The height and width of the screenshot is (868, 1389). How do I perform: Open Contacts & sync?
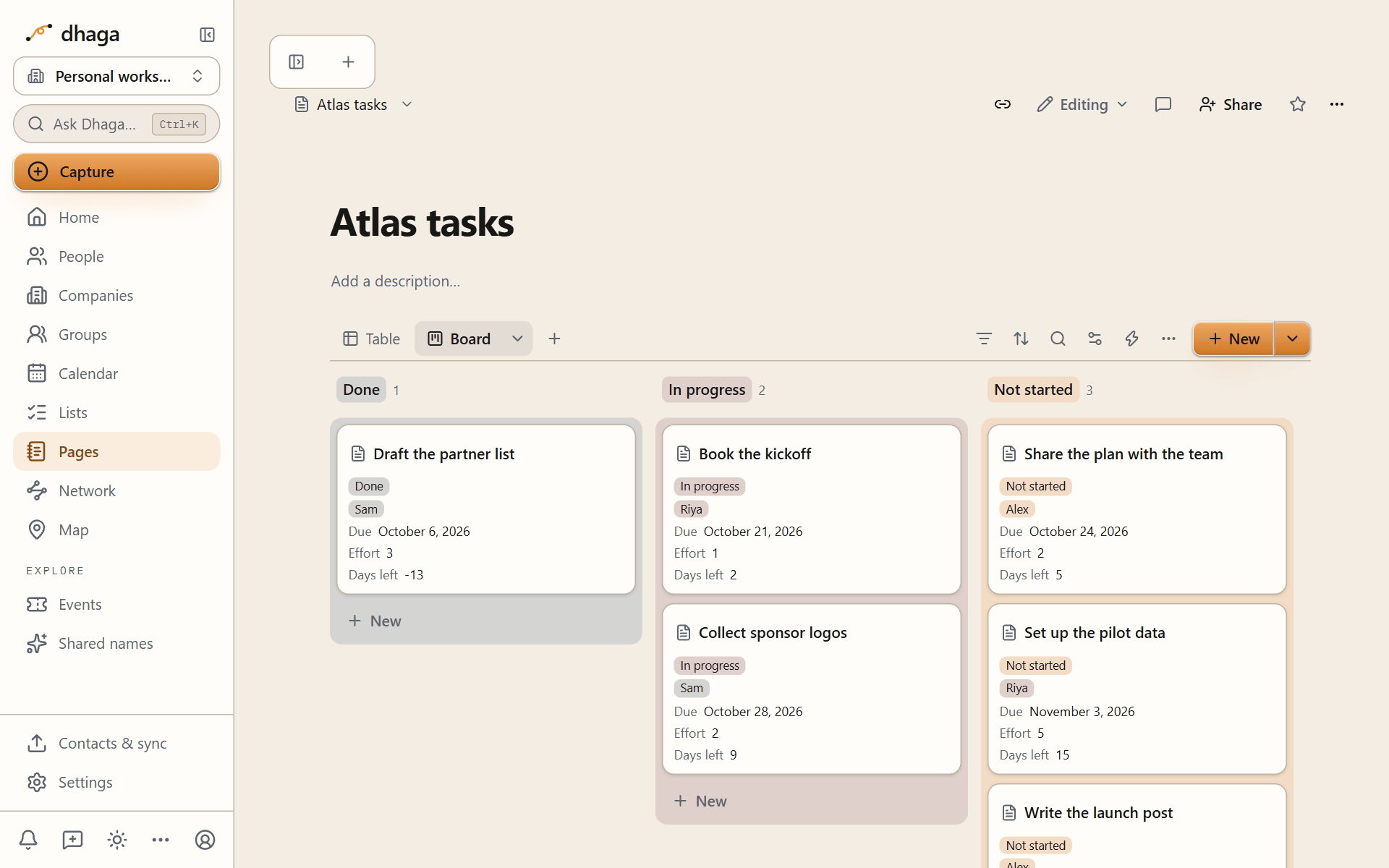[x=116, y=743]
